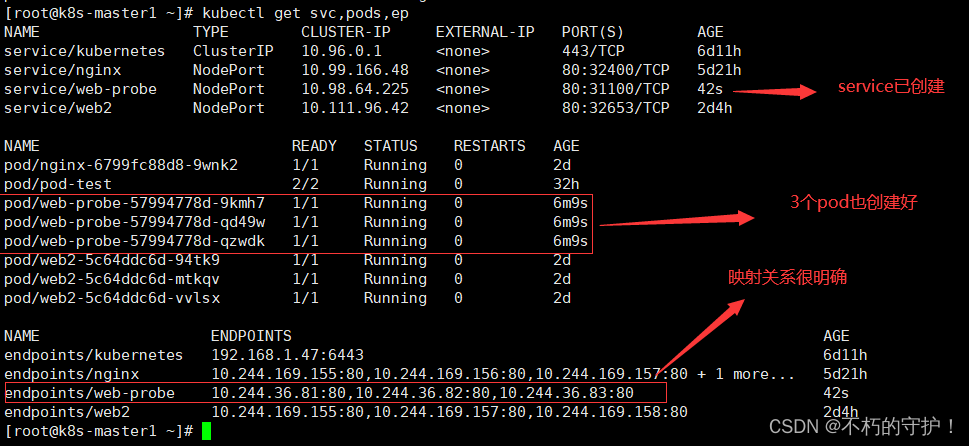Click the cluster IP "10.98.64.225"
The height and width of the screenshot is (446, 969).
355,89
